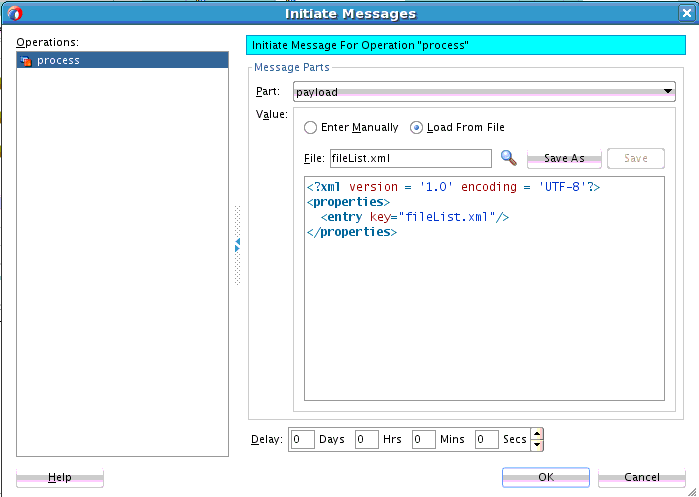Screen dimensions: 699x497
Task: Open Help for this dialog
Action: (x=60, y=478)
